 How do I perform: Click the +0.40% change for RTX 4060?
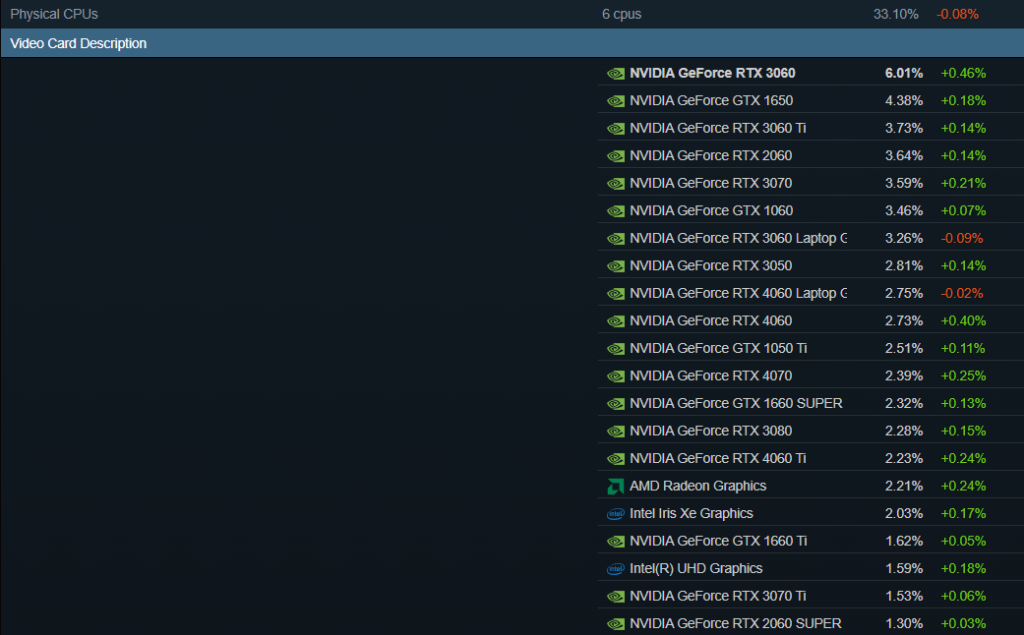[x=963, y=321]
